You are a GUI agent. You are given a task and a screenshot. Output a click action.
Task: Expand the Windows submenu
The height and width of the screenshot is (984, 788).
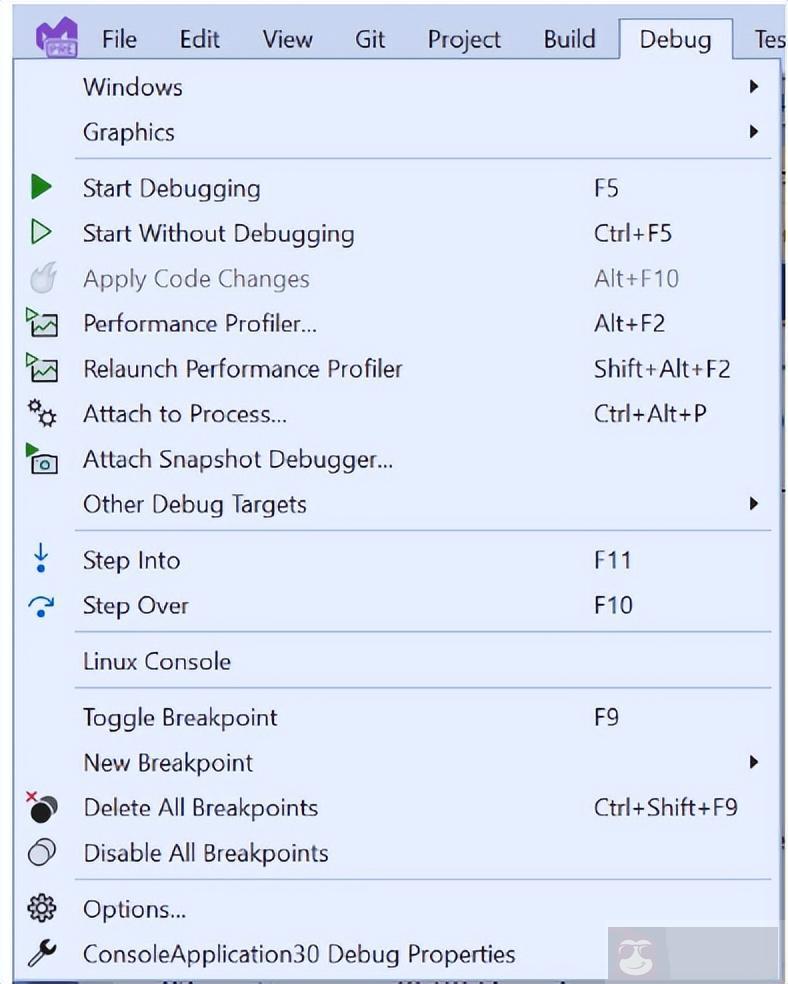753,87
